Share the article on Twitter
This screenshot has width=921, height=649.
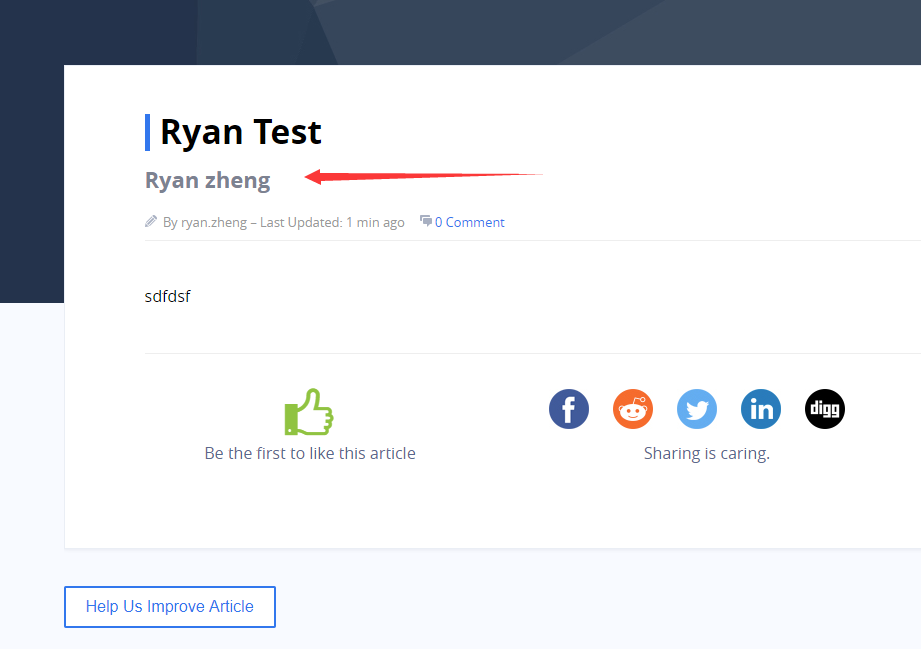pyautogui.click(x=697, y=409)
